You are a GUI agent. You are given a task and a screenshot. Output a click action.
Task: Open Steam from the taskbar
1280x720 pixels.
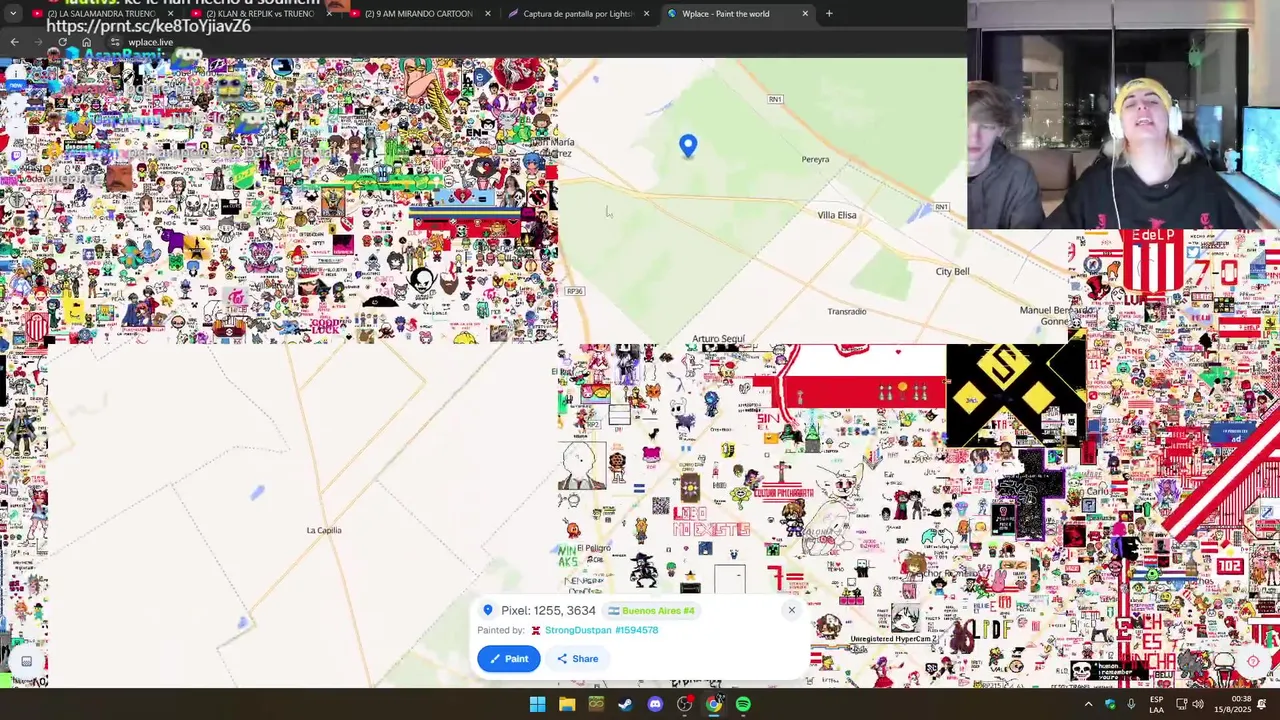tap(625, 704)
